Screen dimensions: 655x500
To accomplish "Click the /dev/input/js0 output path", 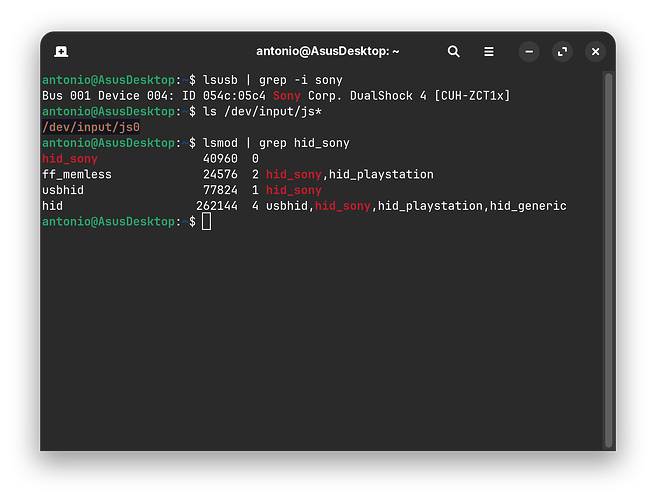I will [91, 127].
